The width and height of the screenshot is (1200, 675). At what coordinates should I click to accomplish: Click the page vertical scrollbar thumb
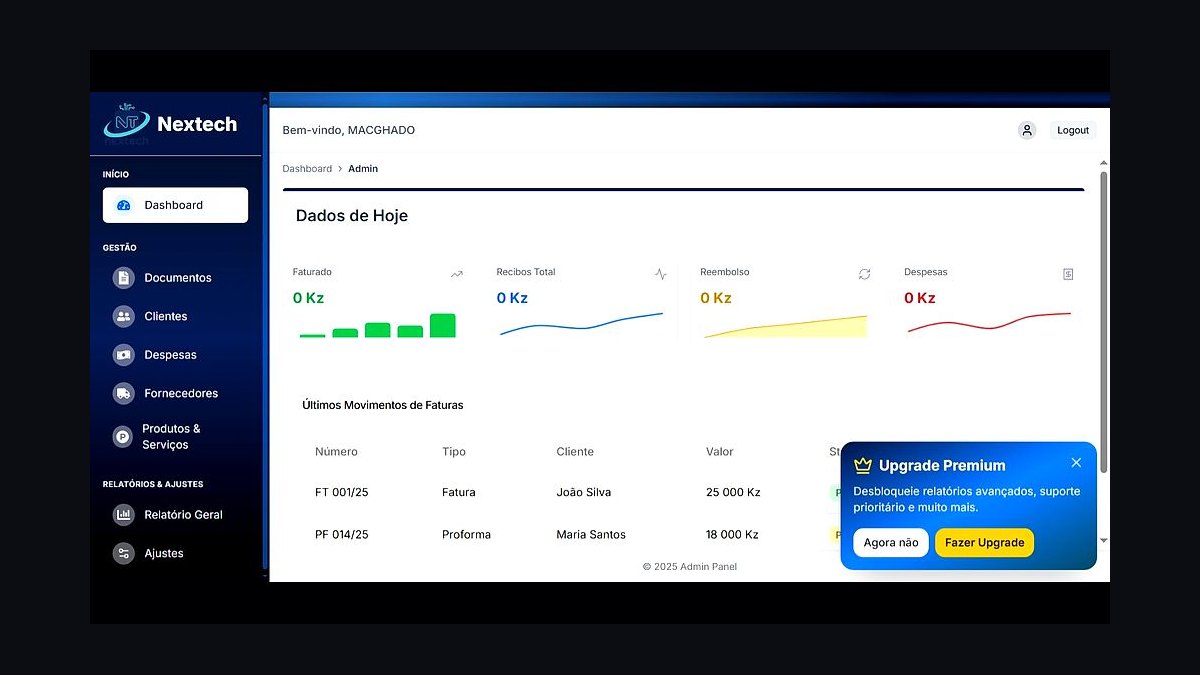[1104, 322]
